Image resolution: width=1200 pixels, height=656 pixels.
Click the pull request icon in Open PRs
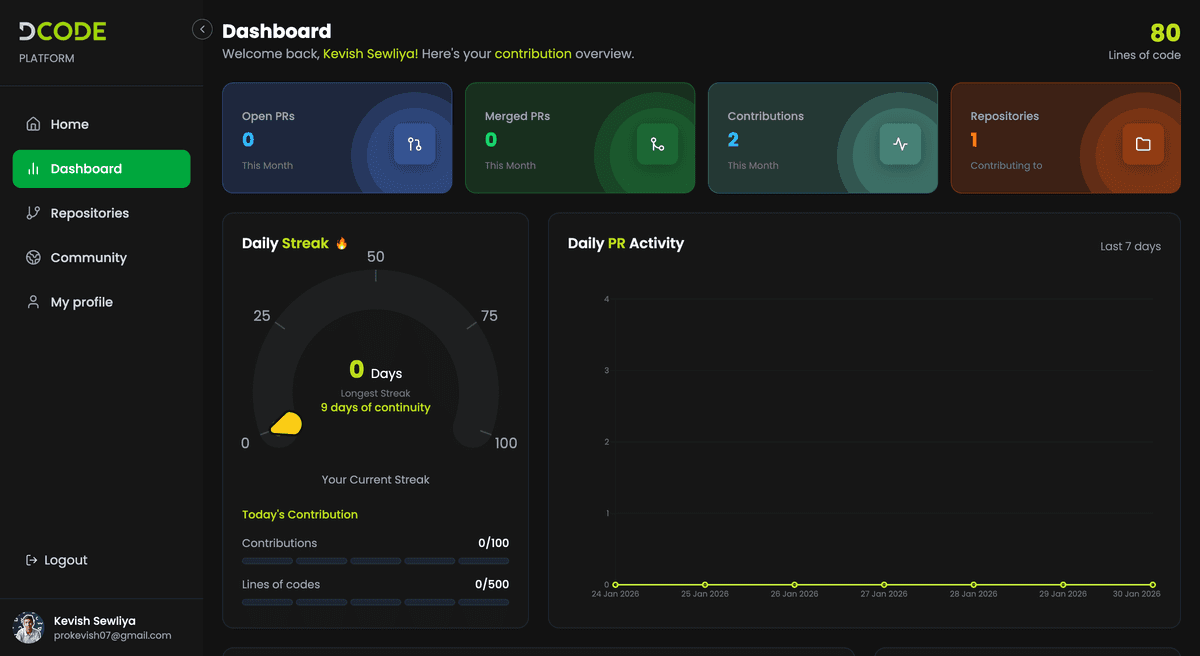[415, 144]
